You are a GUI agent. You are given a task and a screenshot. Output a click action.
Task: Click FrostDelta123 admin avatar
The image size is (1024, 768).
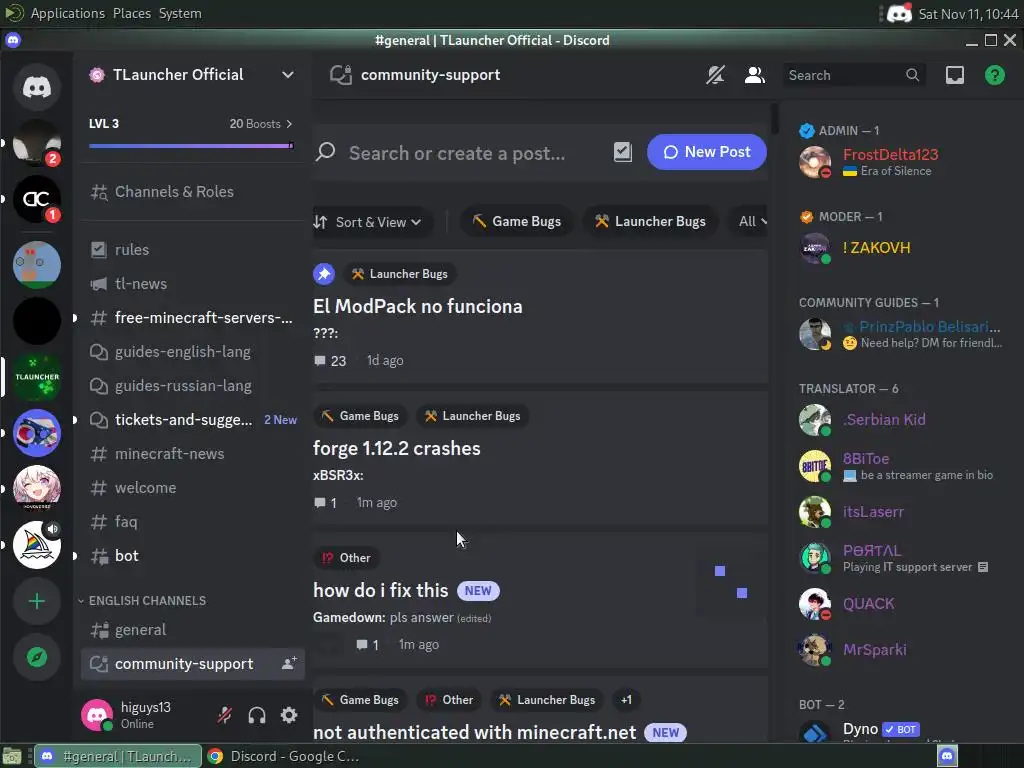[x=815, y=162]
